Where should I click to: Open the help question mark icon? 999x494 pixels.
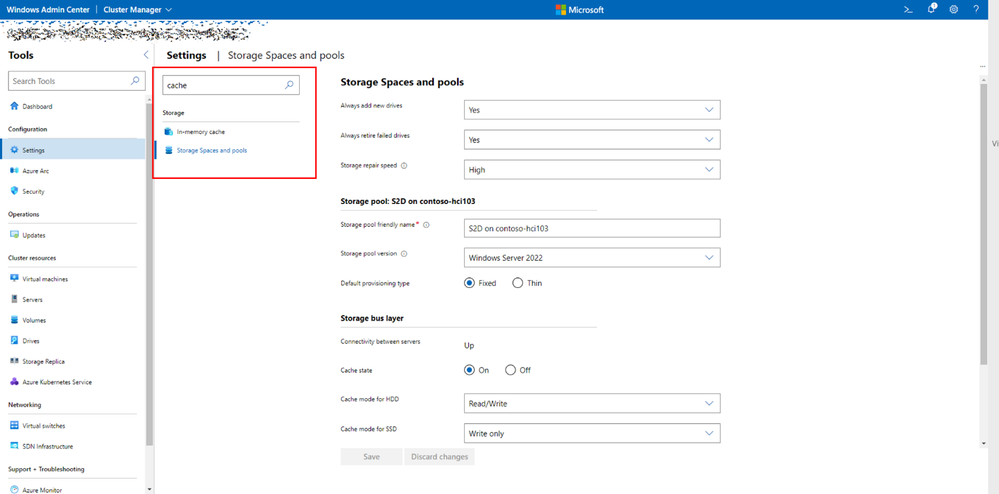[x=976, y=10]
